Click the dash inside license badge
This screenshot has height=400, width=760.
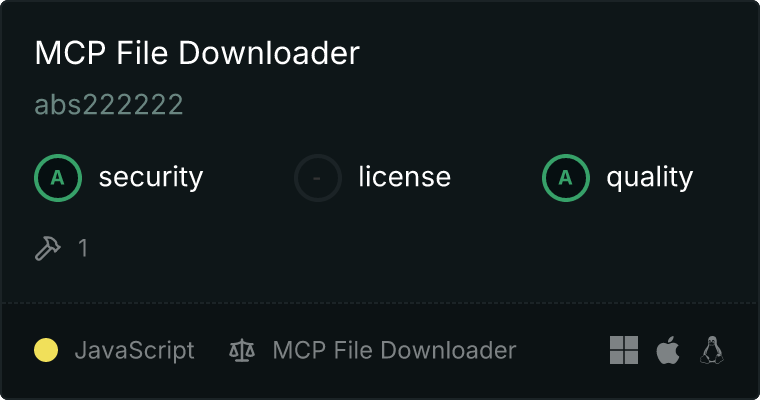317,178
